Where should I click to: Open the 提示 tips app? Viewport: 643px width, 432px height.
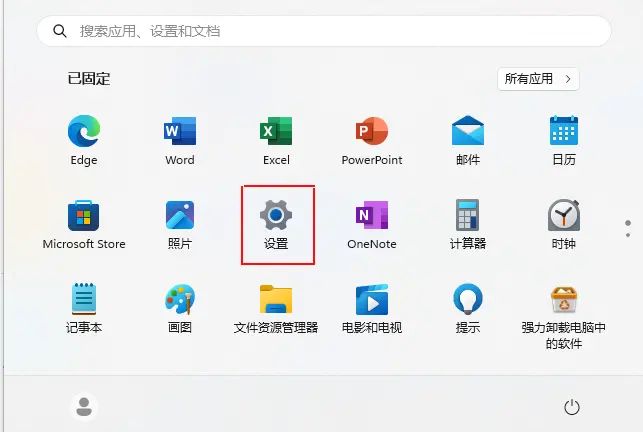(468, 299)
